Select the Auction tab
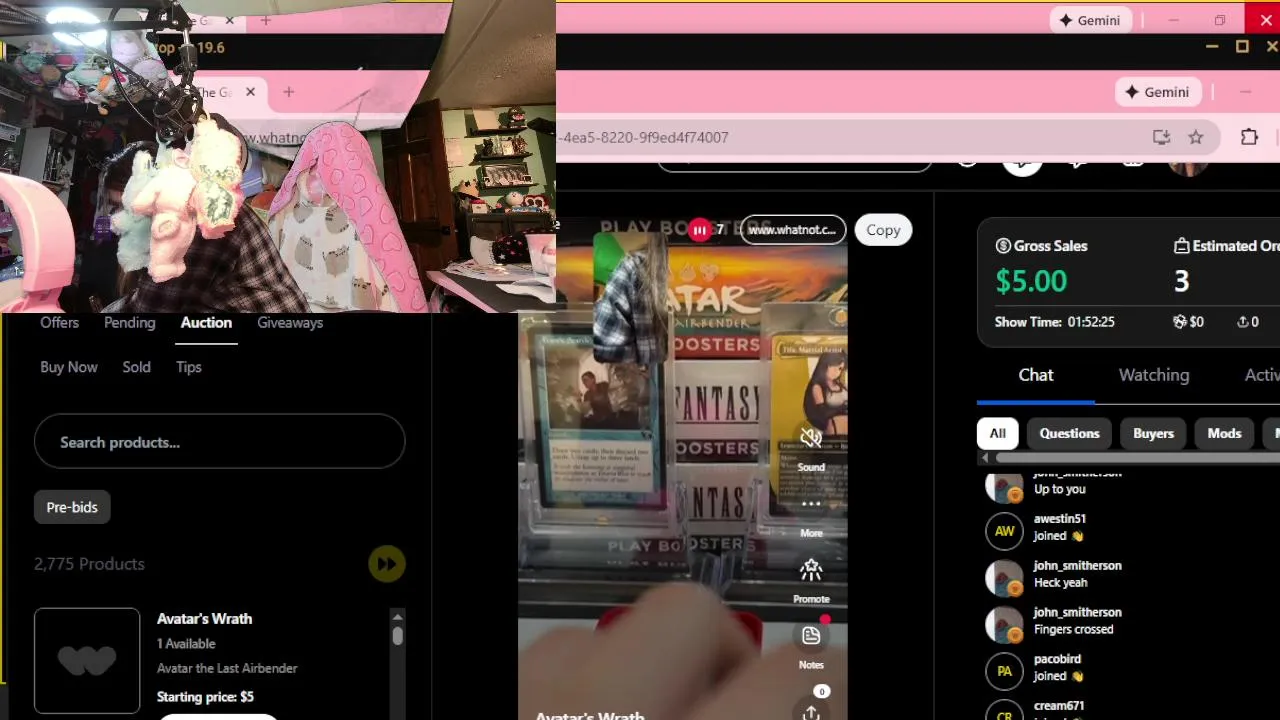 click(x=206, y=322)
